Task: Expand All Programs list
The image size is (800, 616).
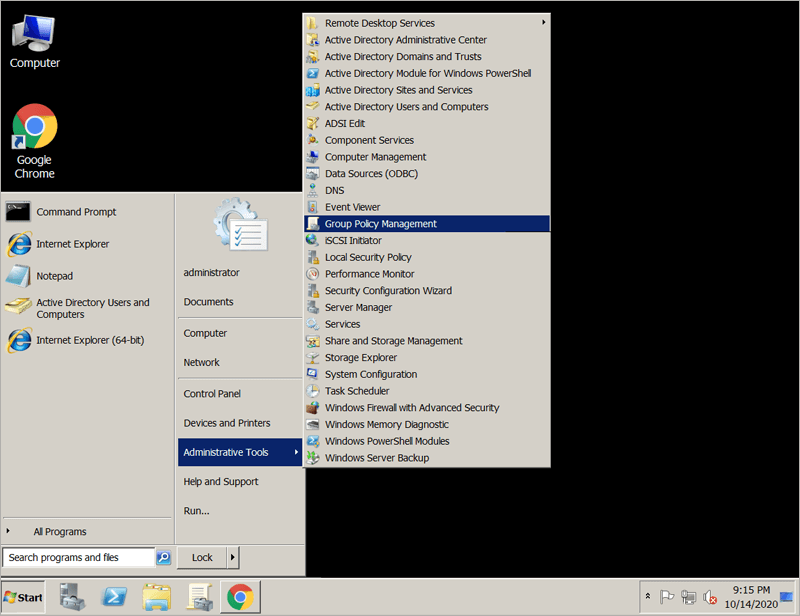Action: coord(60,532)
